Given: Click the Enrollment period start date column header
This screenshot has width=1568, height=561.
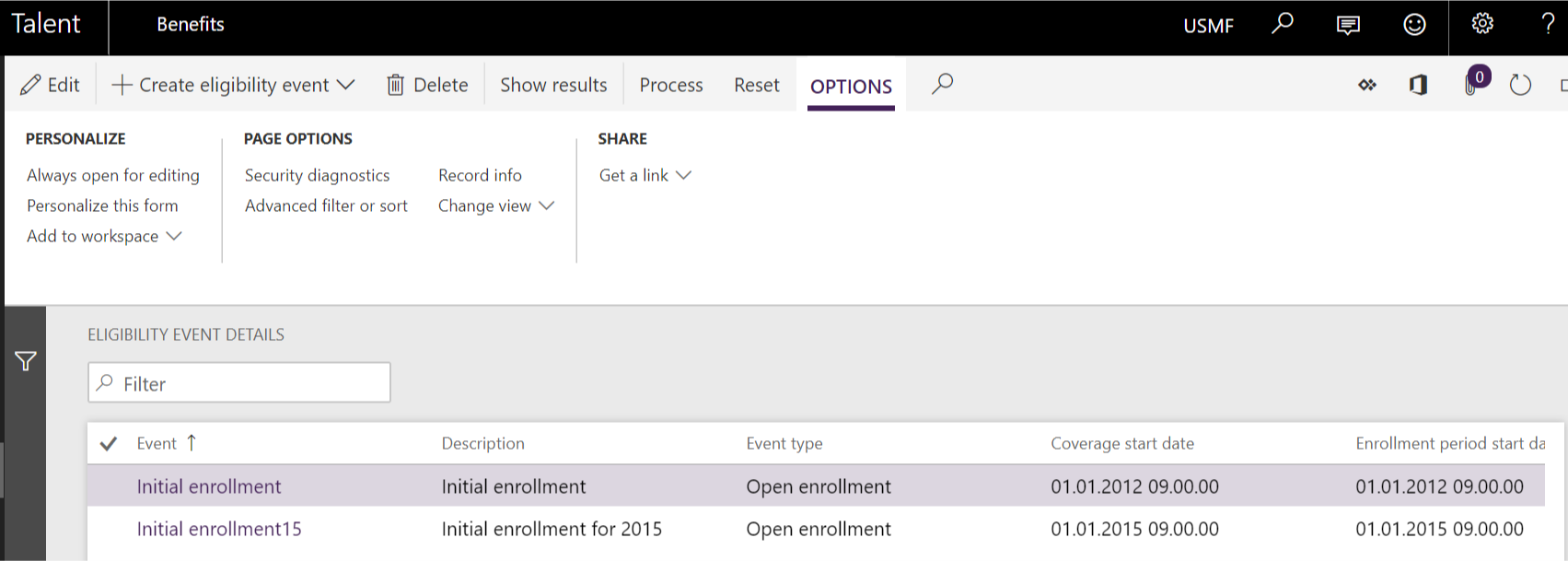Looking at the screenshot, I should click(1450, 443).
